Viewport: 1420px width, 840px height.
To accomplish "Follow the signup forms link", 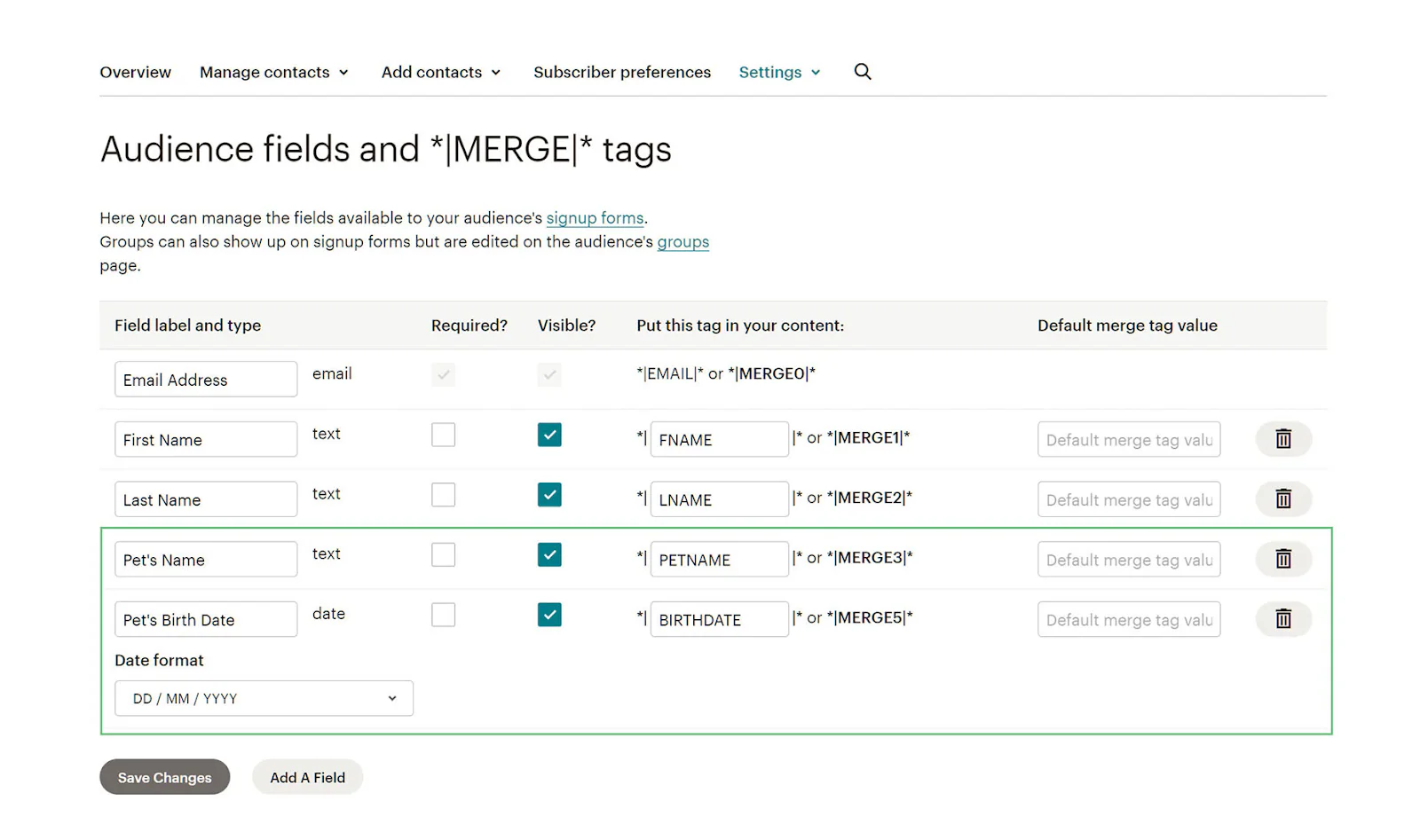I will pos(595,218).
